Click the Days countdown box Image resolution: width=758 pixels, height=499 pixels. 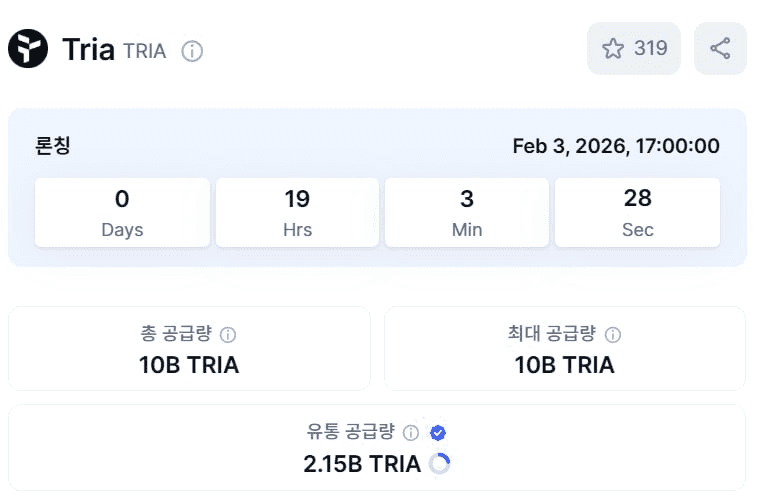point(122,212)
